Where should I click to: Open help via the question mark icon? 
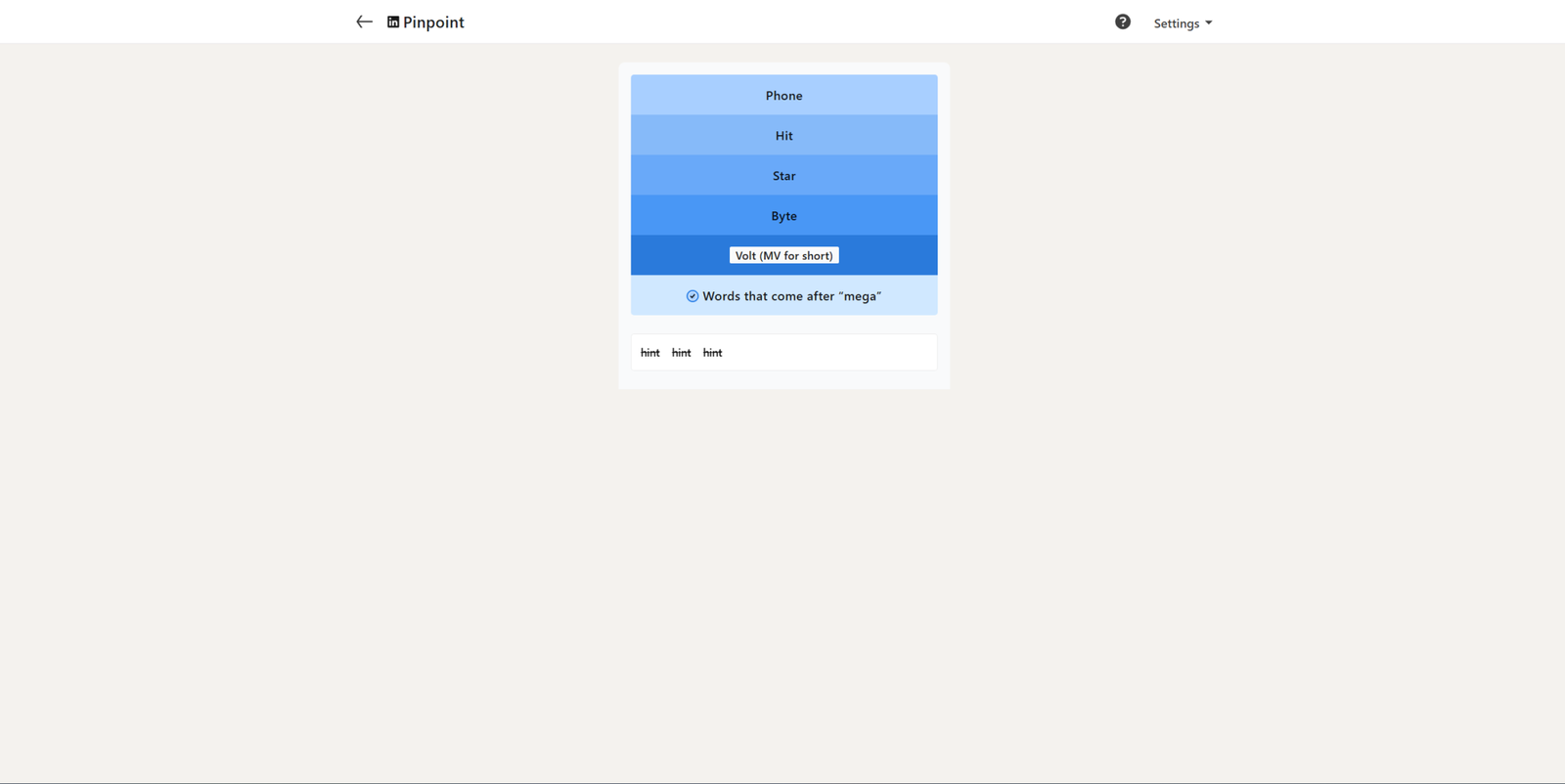[x=1122, y=22]
